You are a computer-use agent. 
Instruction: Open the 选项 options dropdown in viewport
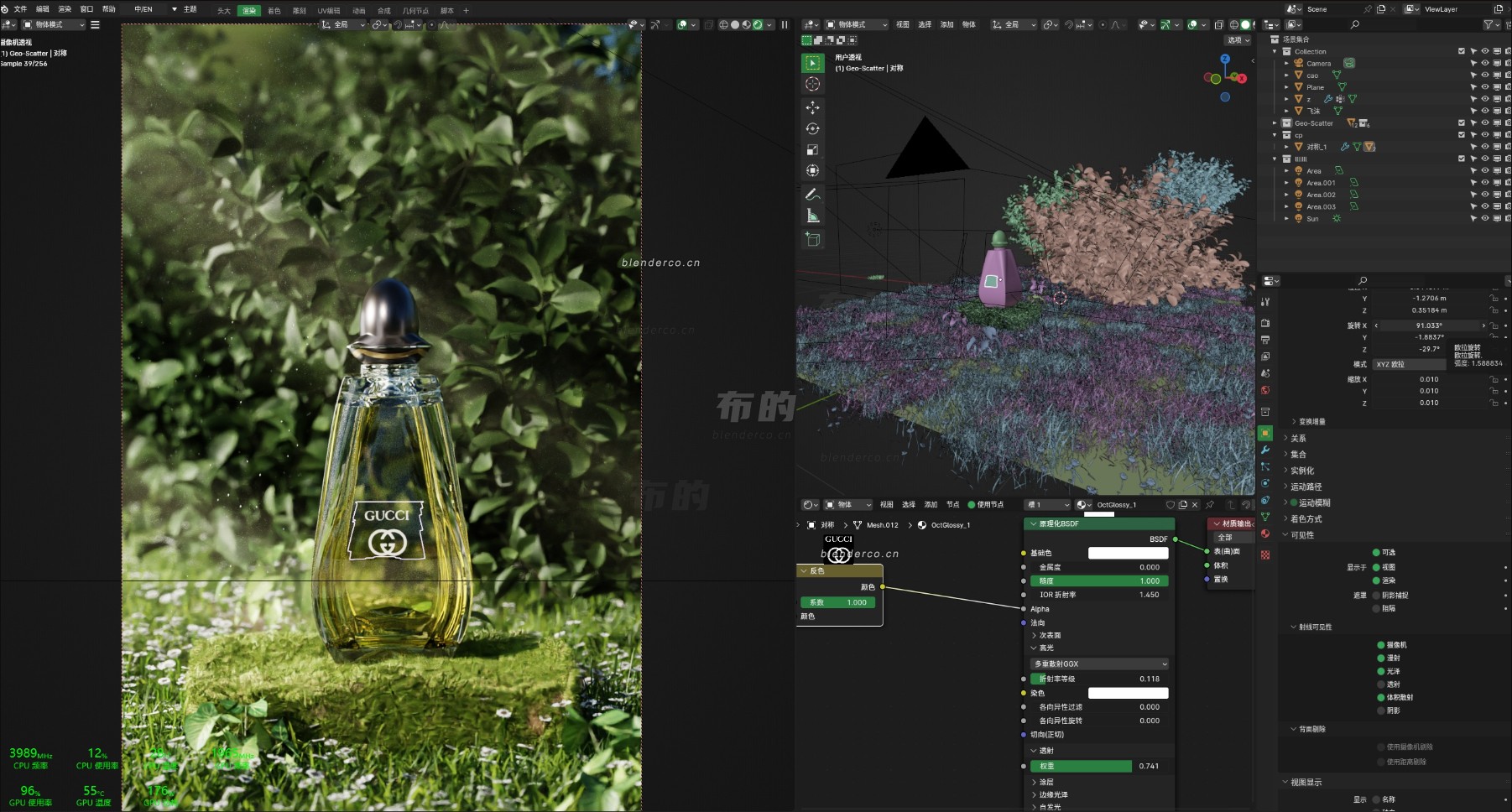click(x=1238, y=40)
